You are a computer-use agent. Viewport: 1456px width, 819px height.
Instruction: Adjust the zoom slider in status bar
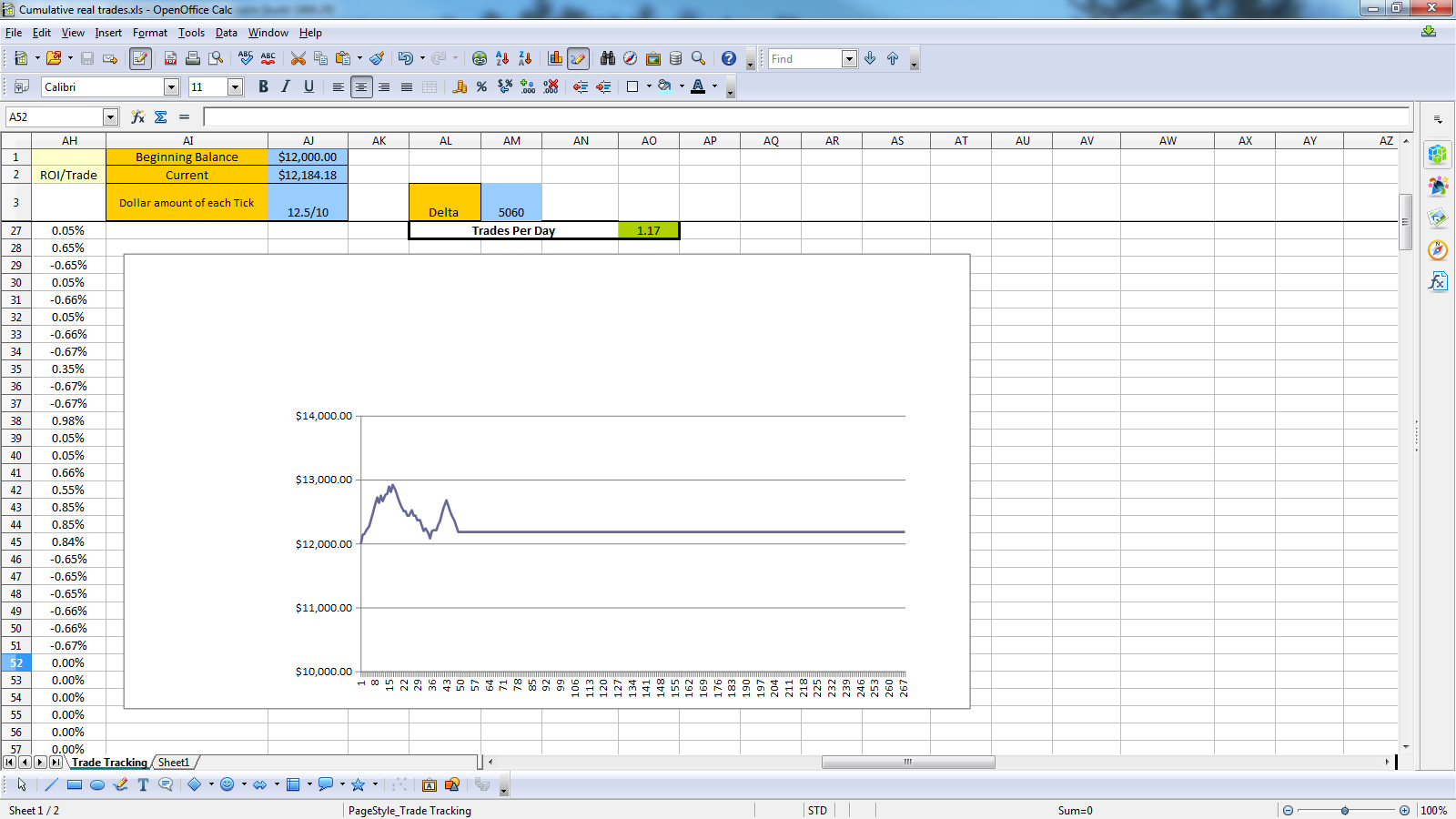1345,810
